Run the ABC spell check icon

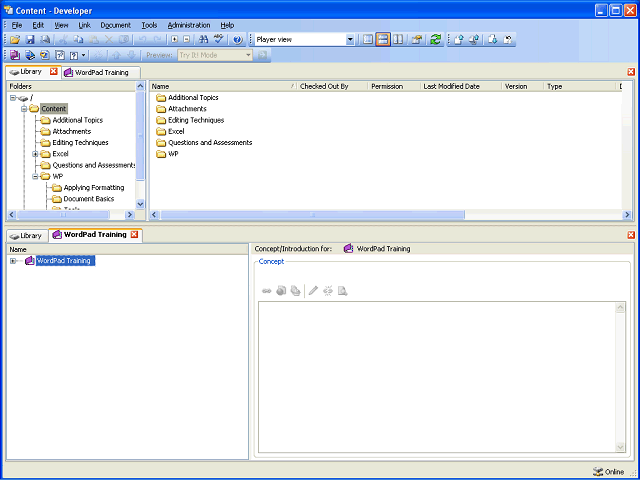point(219,40)
